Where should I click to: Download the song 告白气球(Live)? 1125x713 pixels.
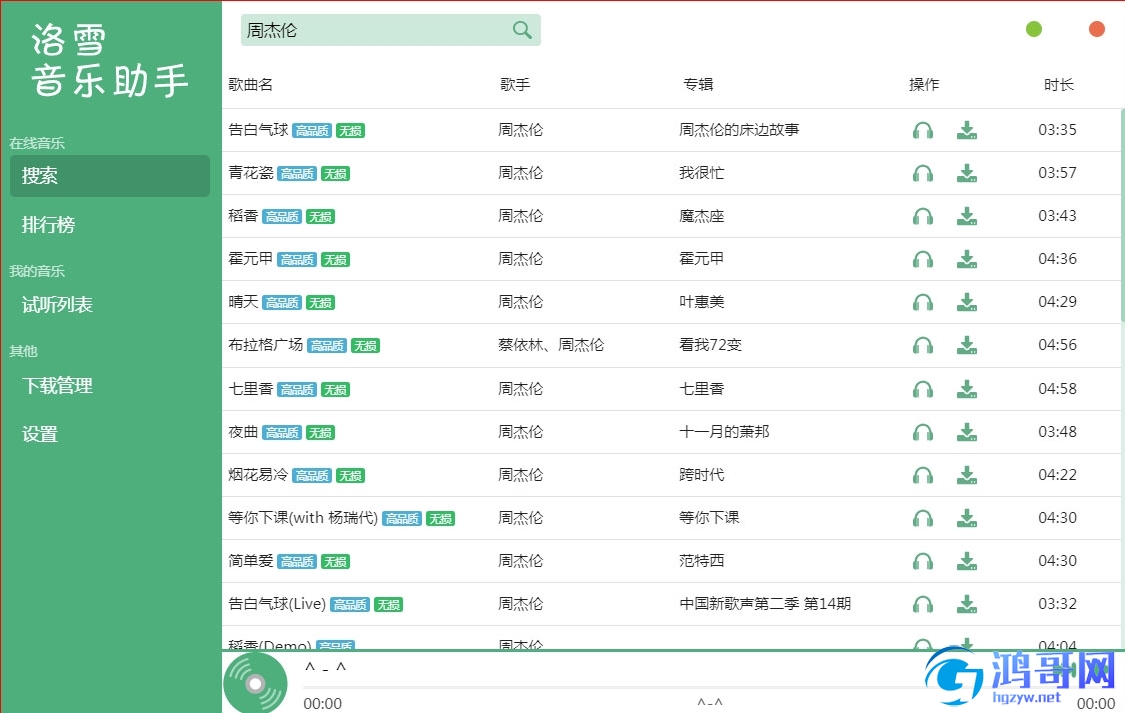pos(966,605)
